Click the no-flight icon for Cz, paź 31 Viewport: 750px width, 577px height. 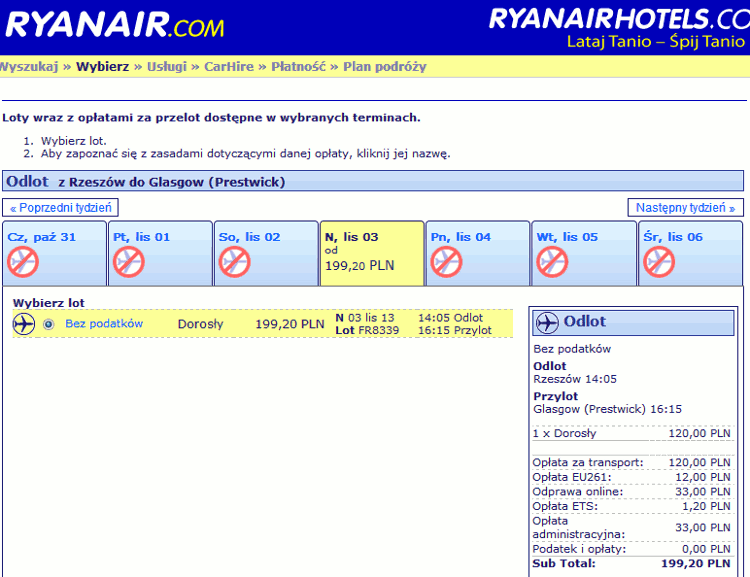coord(22,262)
